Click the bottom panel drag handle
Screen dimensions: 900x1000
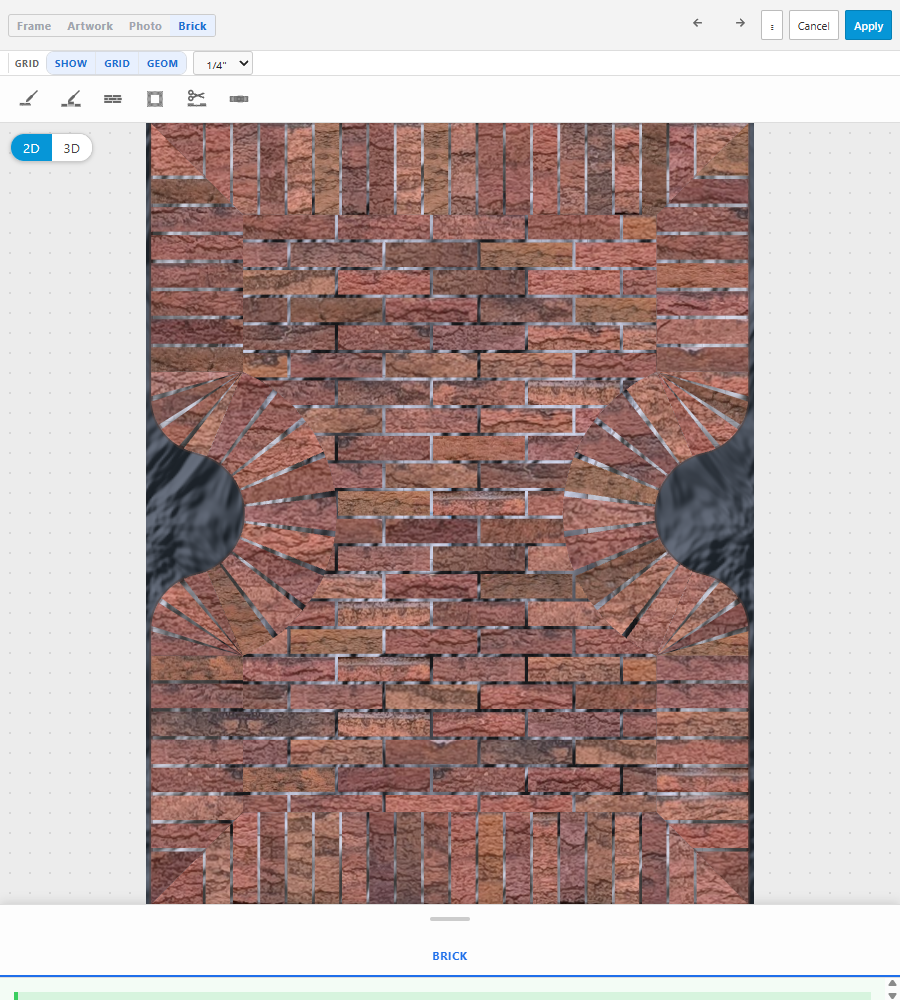450,919
